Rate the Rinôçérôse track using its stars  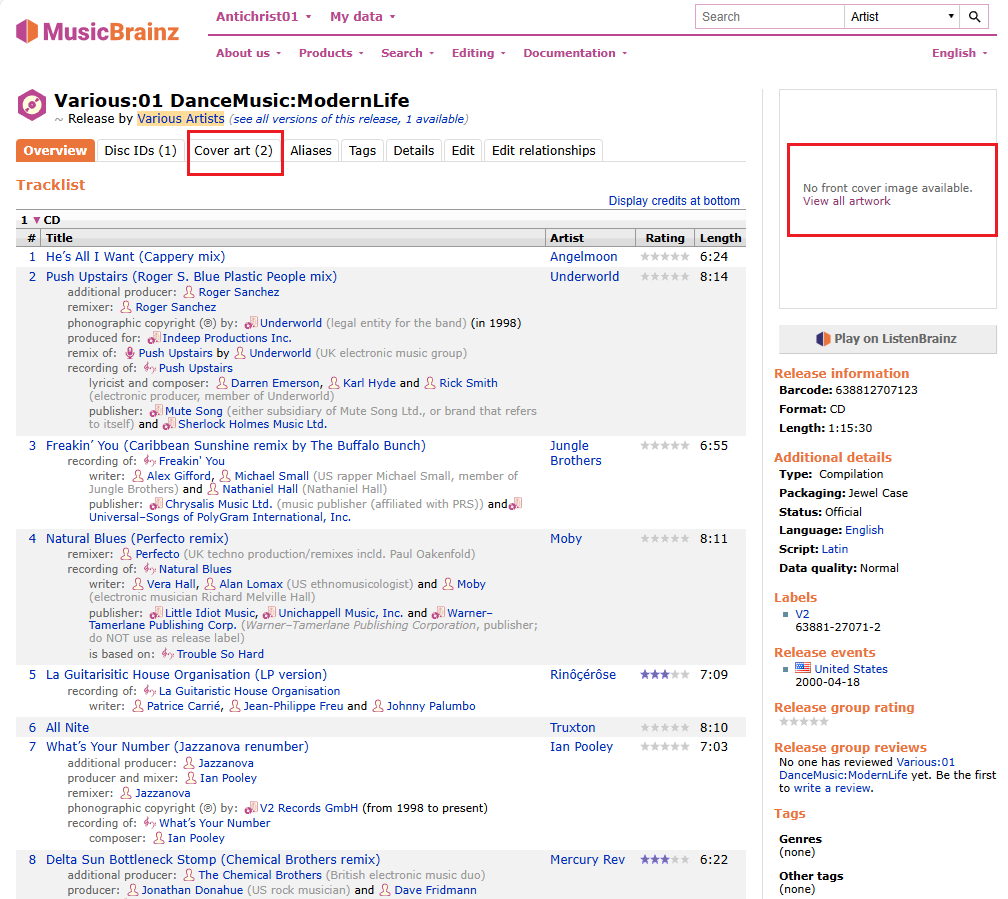point(665,675)
